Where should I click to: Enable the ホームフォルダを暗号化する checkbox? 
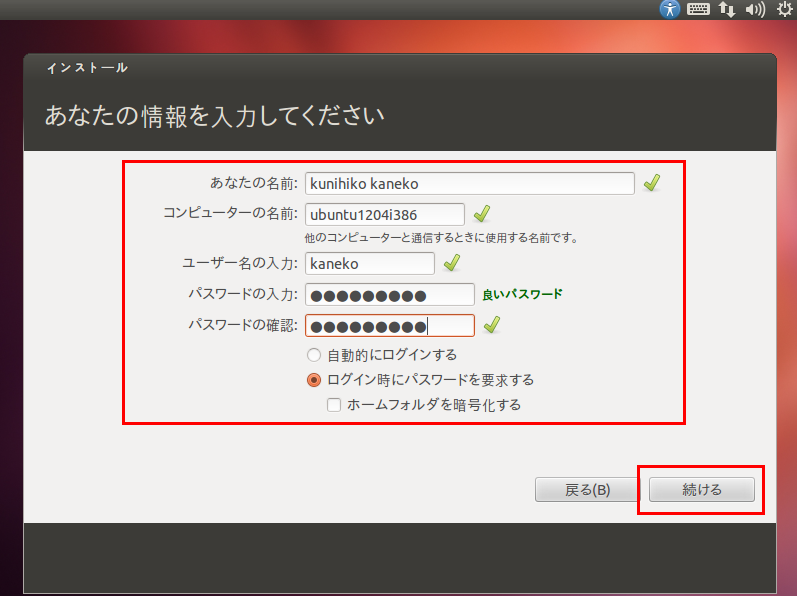[334, 405]
